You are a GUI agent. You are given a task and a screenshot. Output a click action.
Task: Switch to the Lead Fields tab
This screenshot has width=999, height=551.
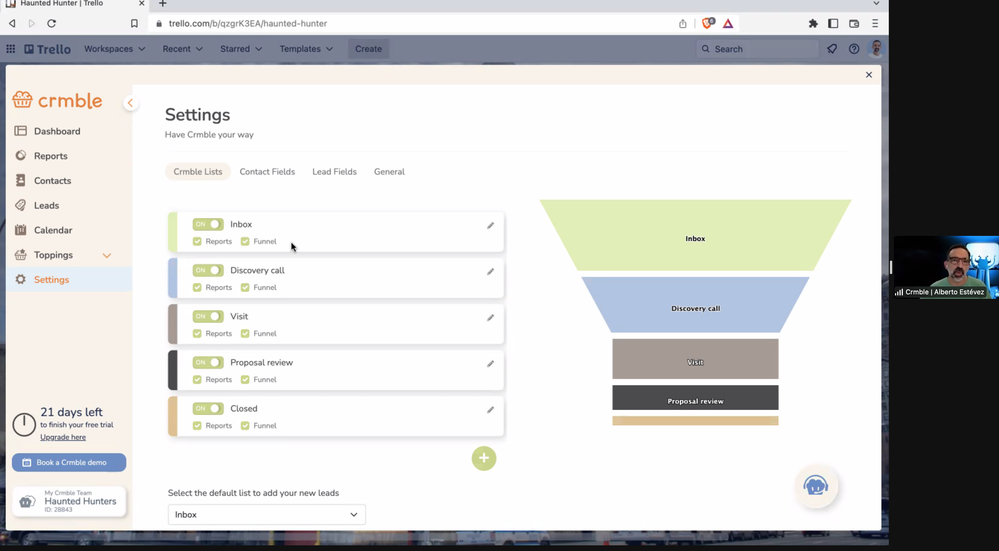334,172
